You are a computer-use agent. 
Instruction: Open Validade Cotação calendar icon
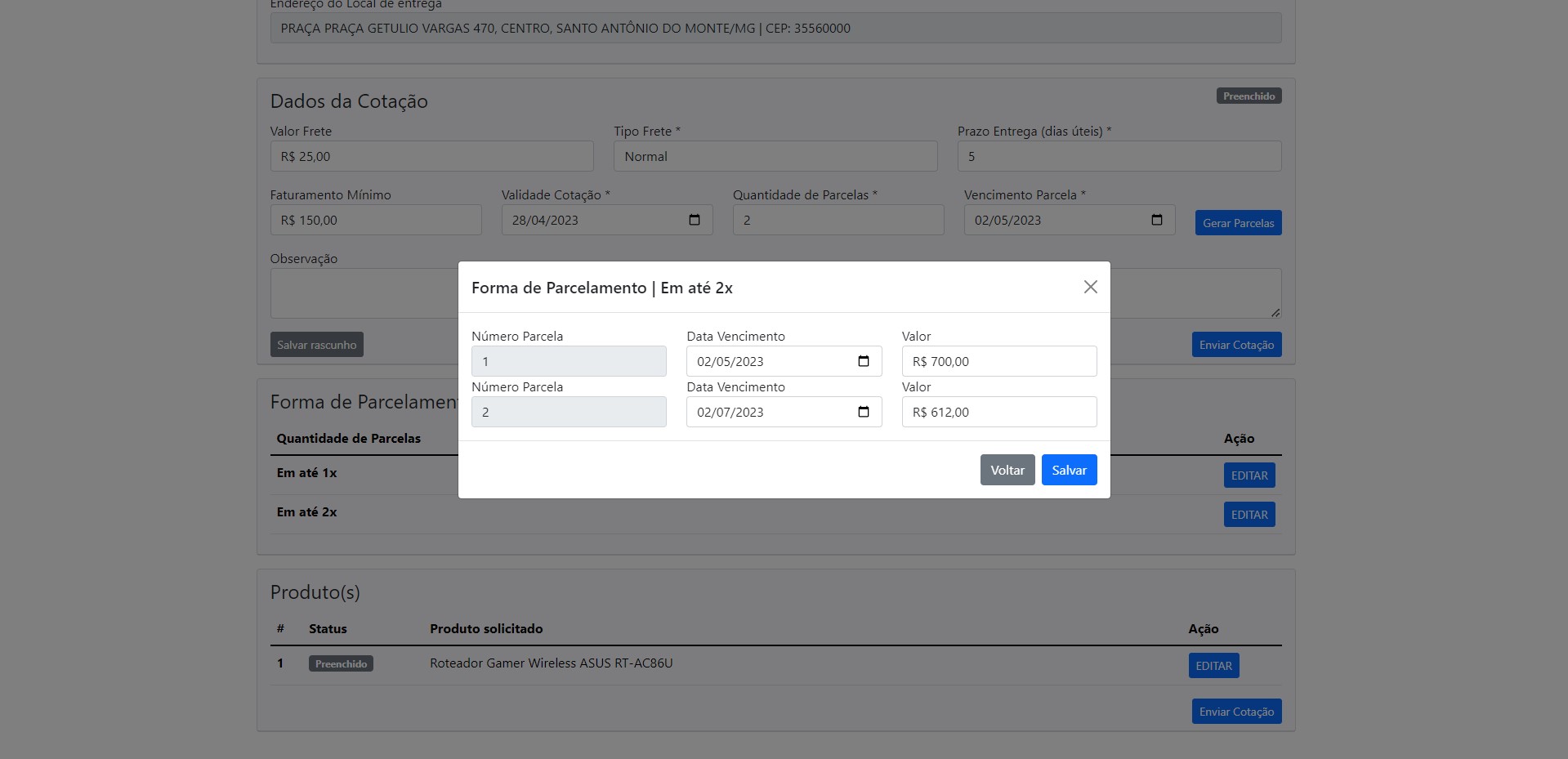pos(695,220)
